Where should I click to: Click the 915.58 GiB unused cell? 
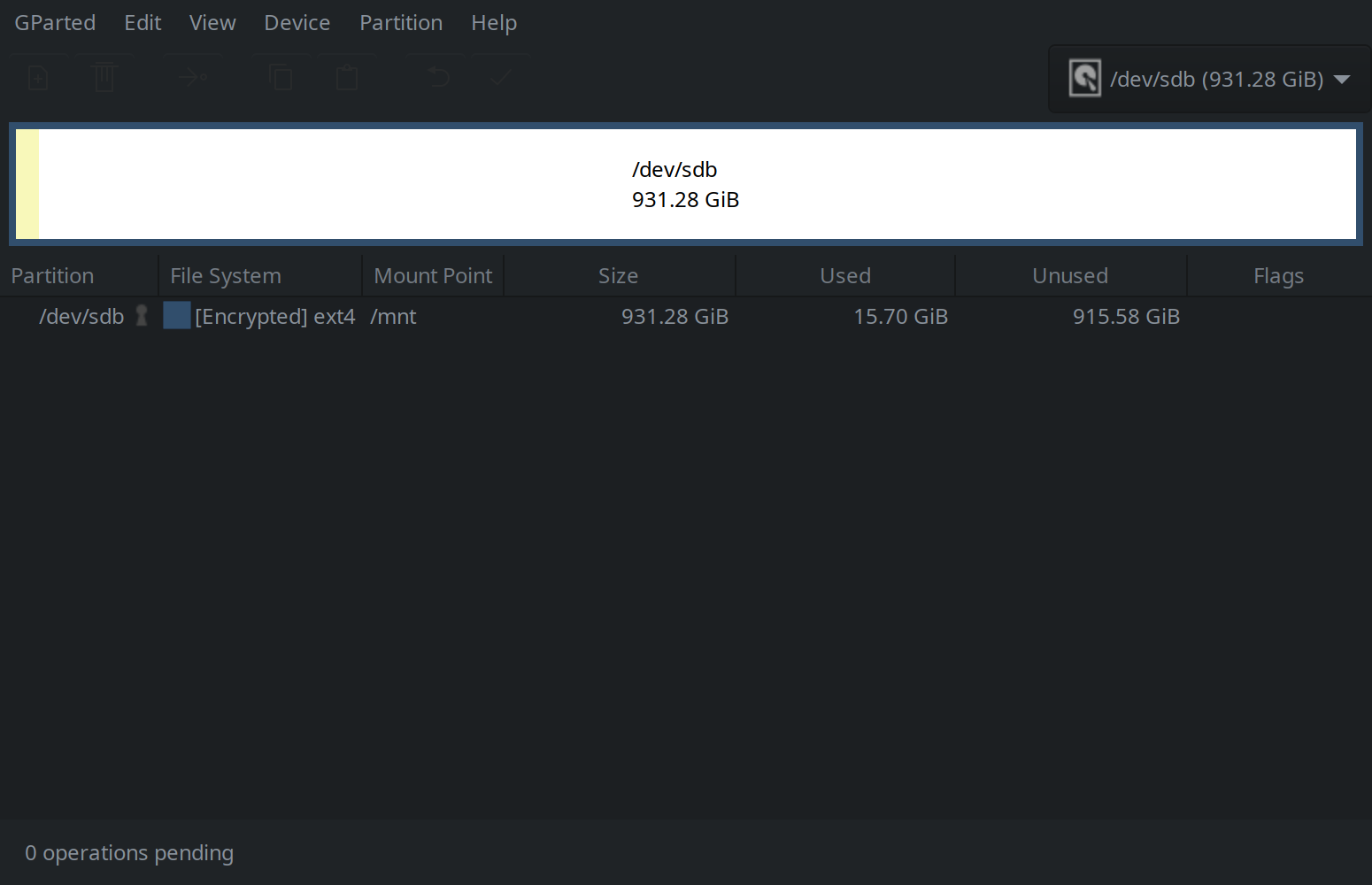1126,316
